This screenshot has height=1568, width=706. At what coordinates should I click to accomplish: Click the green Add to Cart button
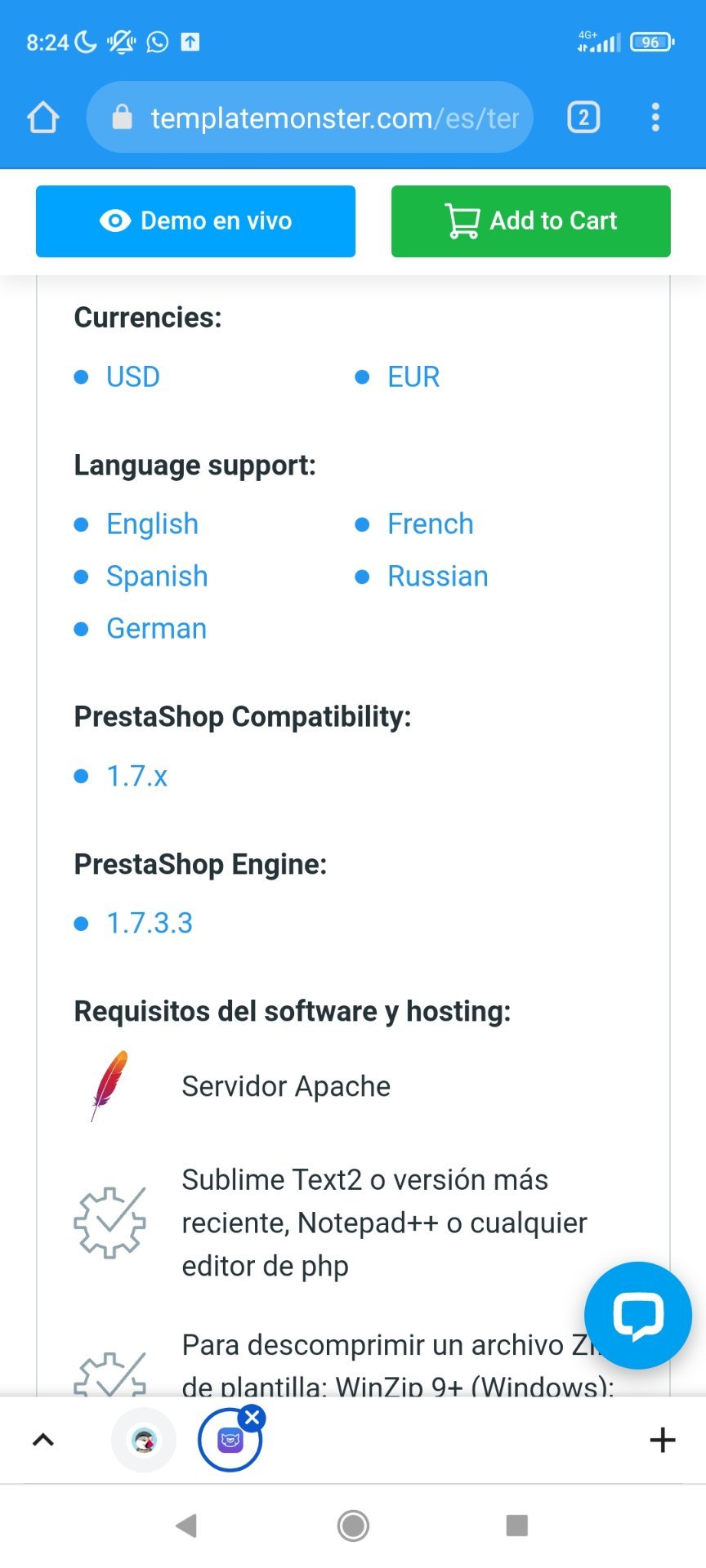pyautogui.click(x=530, y=221)
